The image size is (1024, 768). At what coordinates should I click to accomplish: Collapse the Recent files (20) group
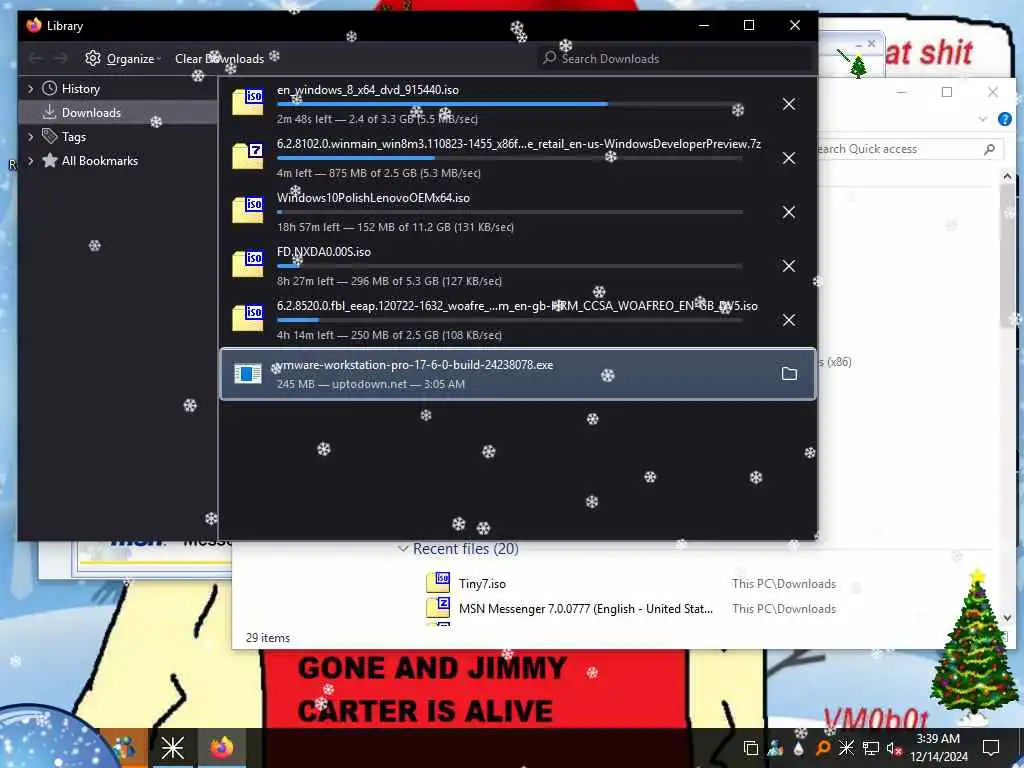pos(403,549)
